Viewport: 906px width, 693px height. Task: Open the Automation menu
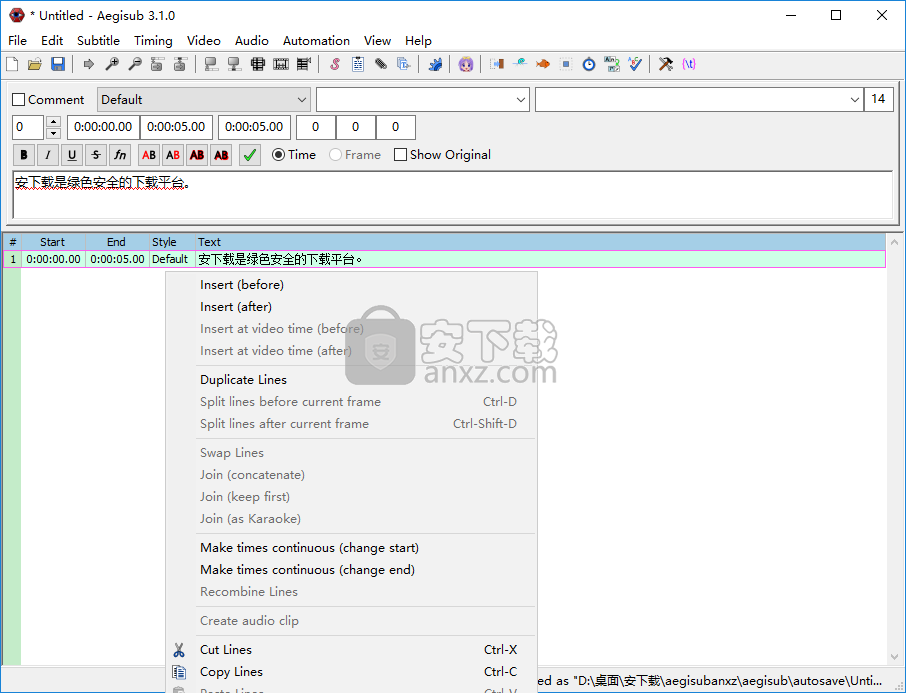(x=316, y=40)
